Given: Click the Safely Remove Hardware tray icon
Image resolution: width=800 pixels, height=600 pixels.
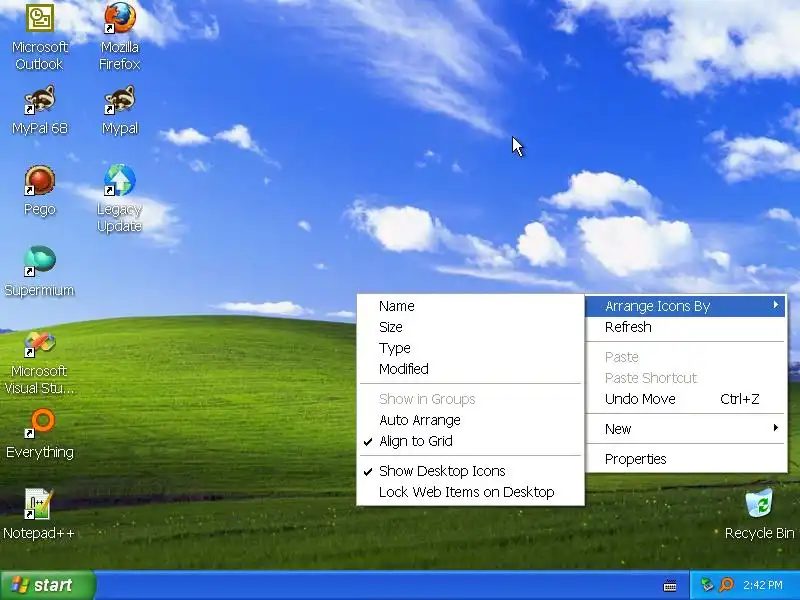Looking at the screenshot, I should pyautogui.click(x=707, y=585).
